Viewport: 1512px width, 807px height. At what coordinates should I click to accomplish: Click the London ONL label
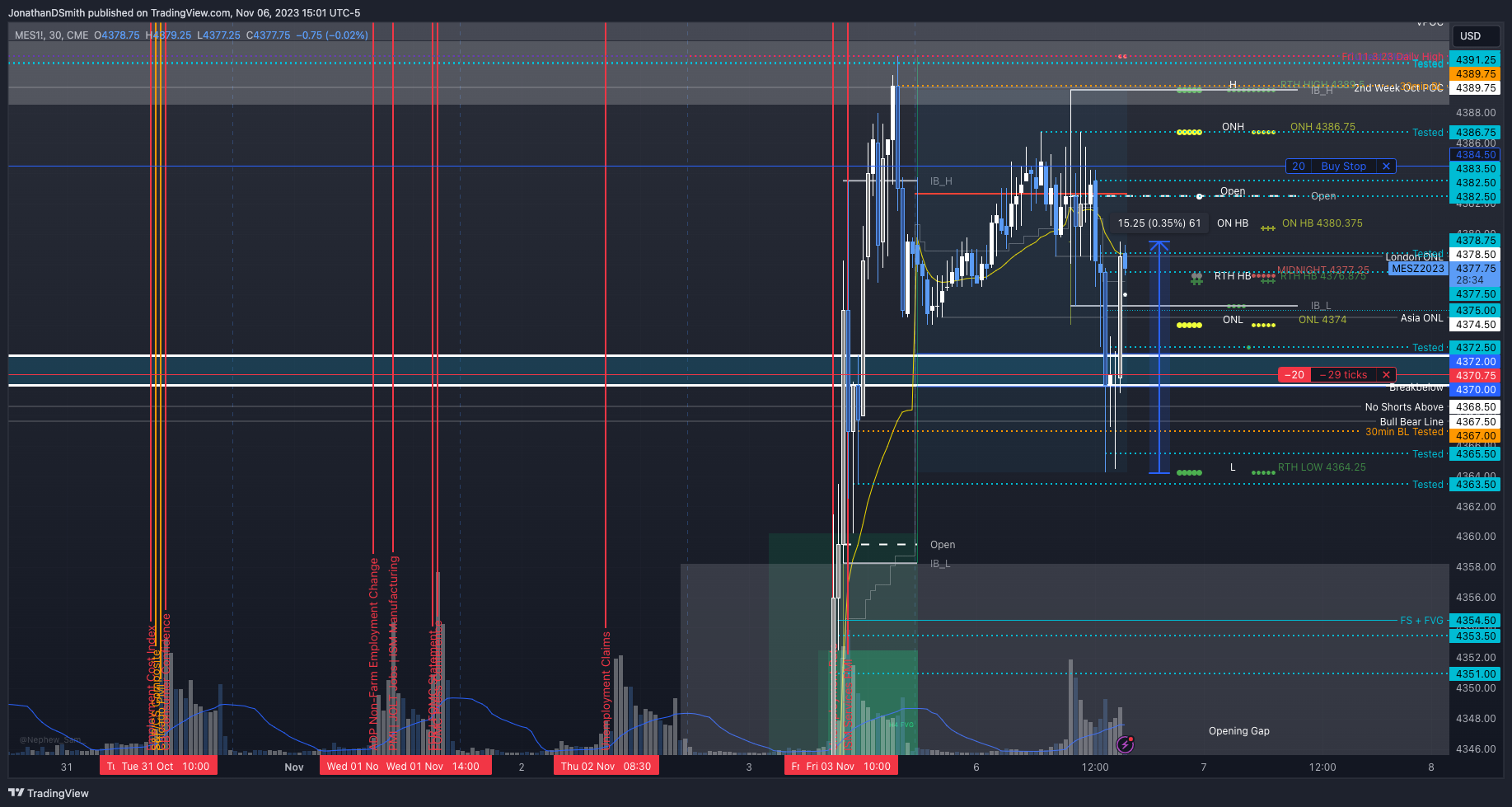(x=1414, y=257)
